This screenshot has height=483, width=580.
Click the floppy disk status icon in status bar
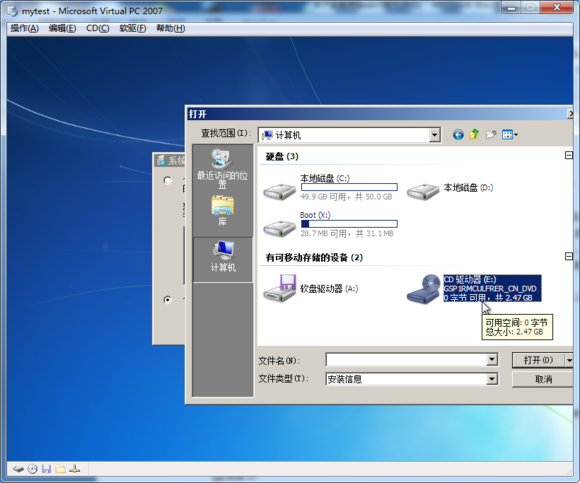(x=46, y=469)
